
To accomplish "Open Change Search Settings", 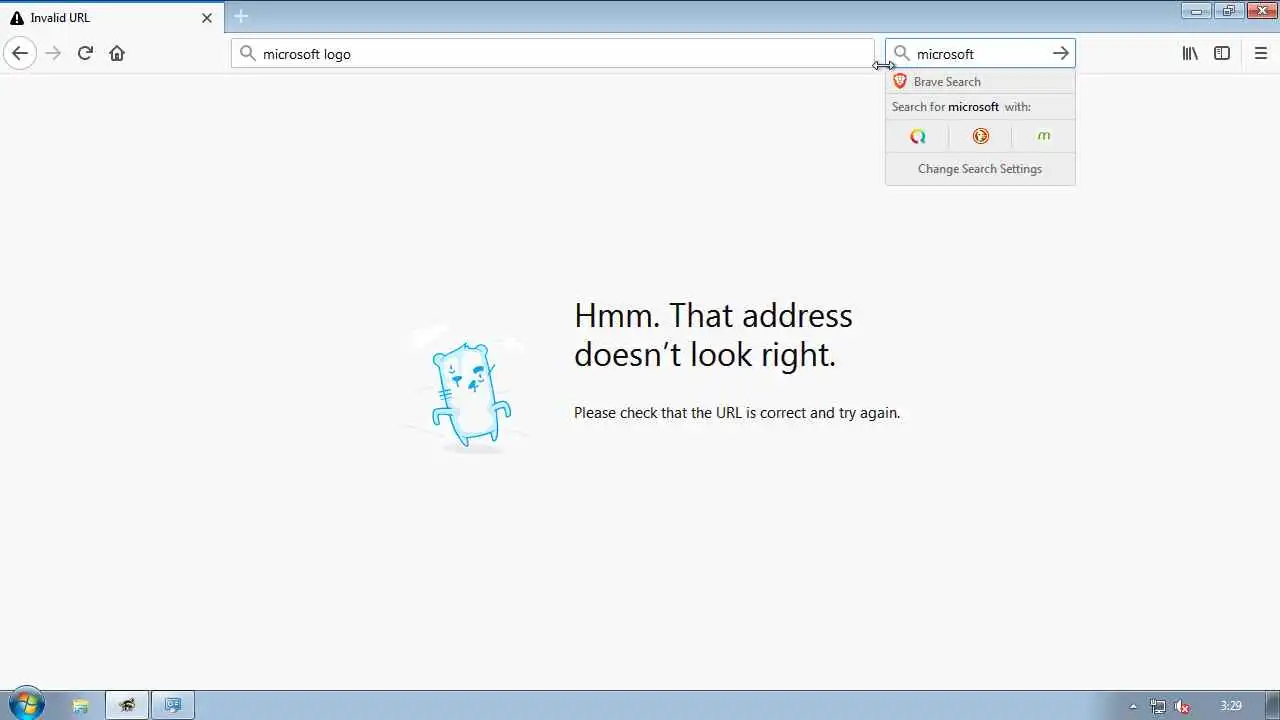I will point(980,169).
